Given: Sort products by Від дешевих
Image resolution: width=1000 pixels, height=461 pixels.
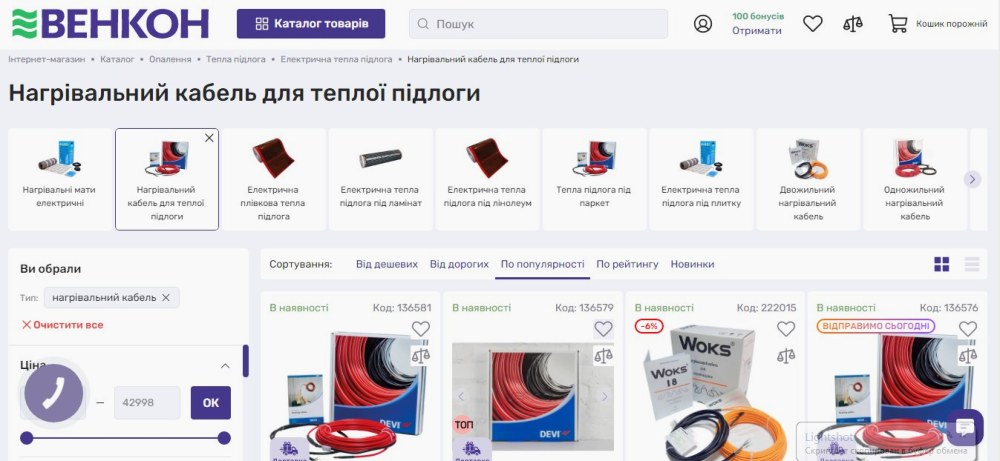Looking at the screenshot, I should coord(386,264).
